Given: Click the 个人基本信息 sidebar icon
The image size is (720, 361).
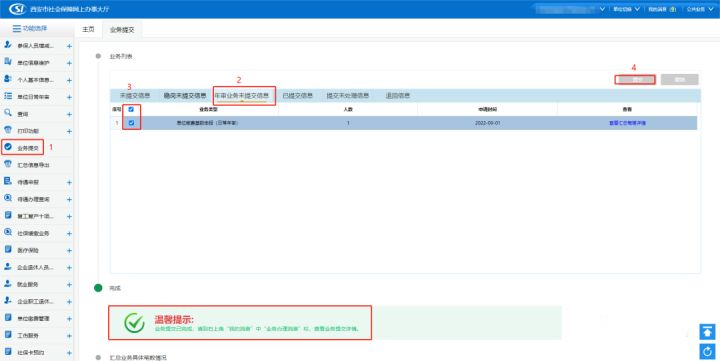Looking at the screenshot, I should [8, 79].
